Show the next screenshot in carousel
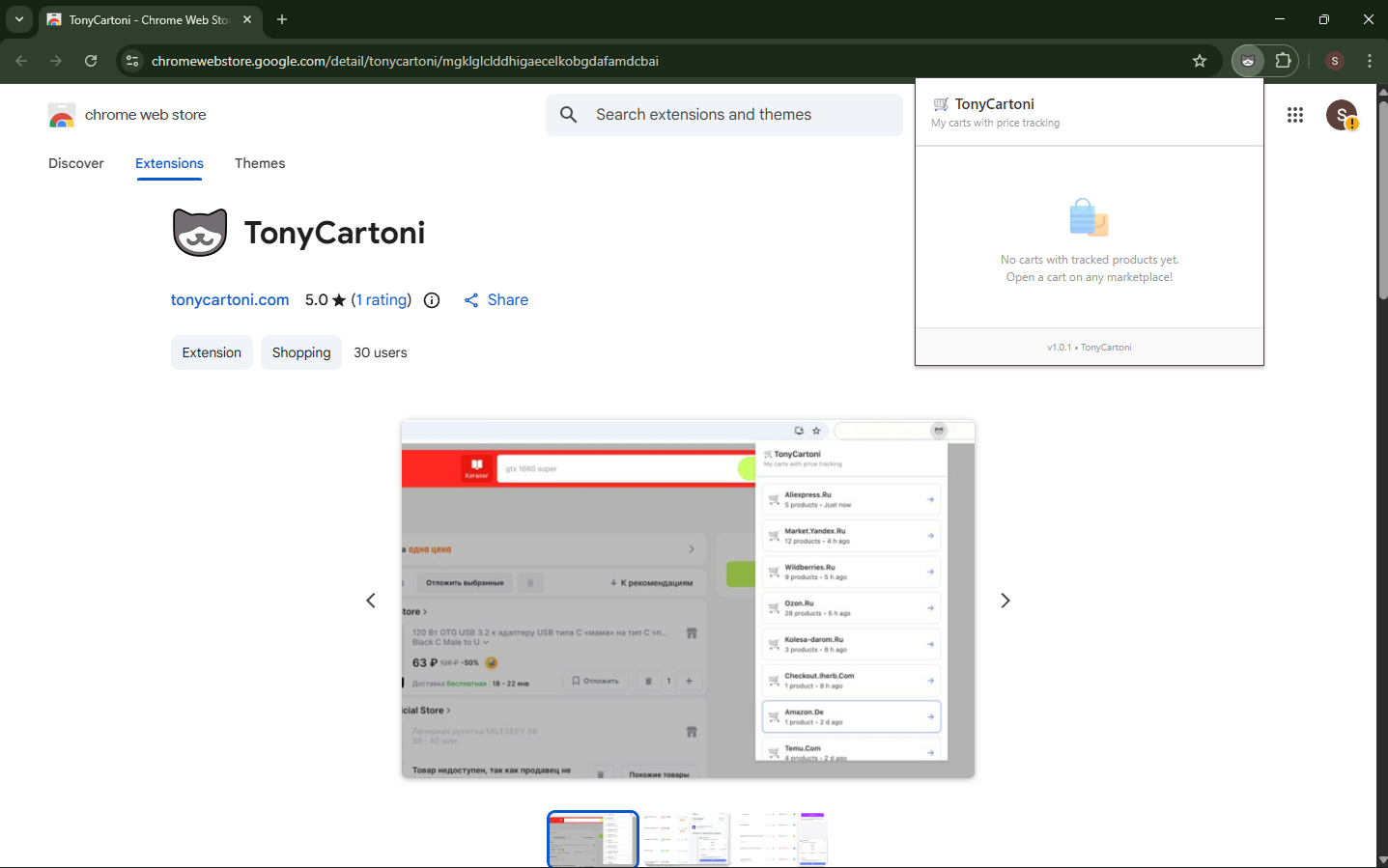 (1006, 601)
